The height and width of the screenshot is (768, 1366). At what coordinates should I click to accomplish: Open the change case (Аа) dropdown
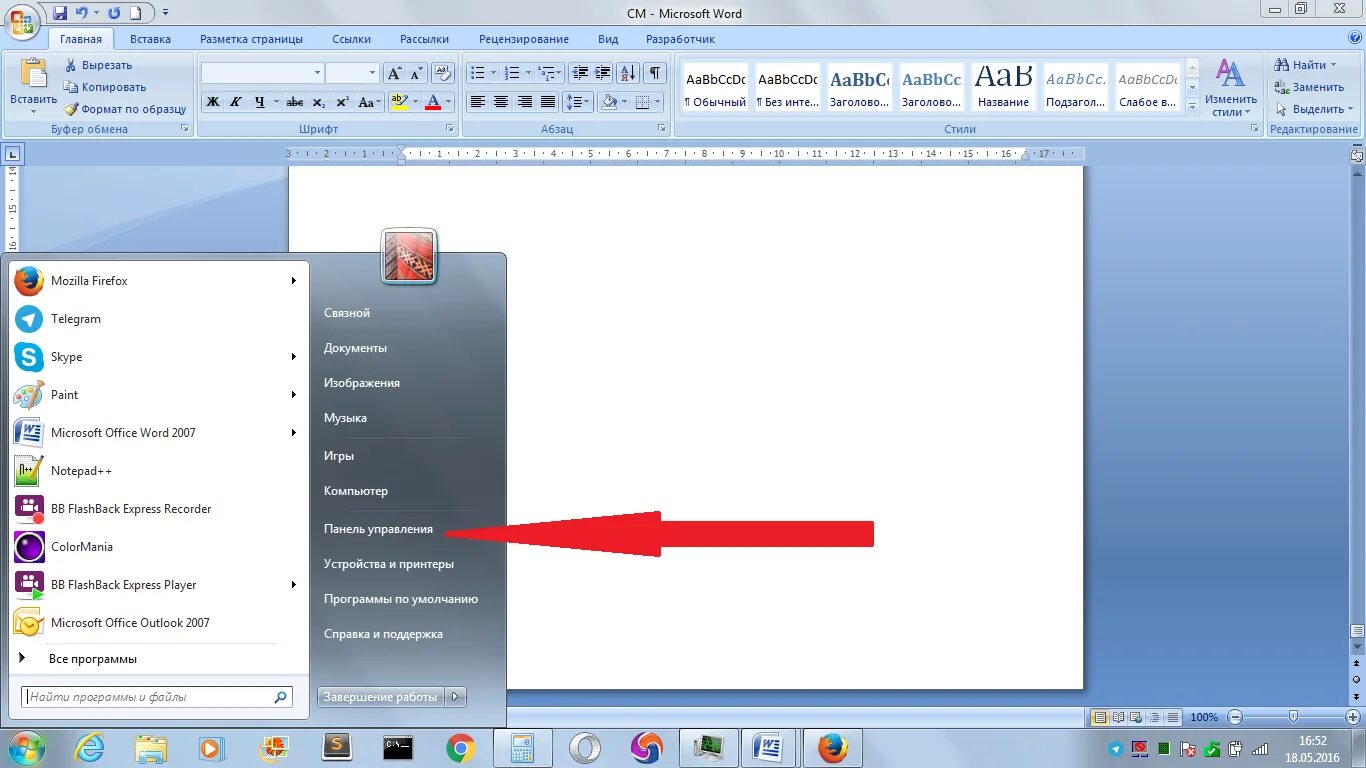pyautogui.click(x=369, y=102)
